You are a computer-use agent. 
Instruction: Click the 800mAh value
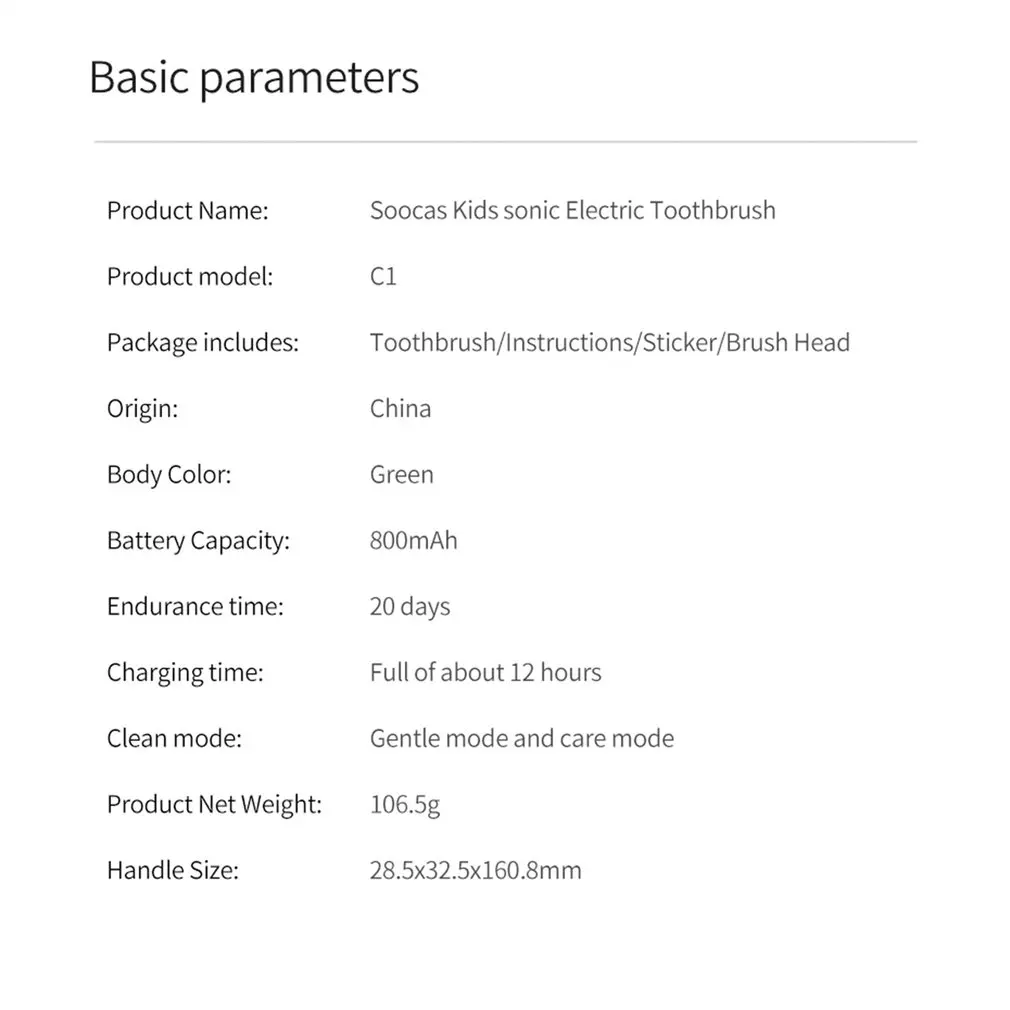point(414,540)
